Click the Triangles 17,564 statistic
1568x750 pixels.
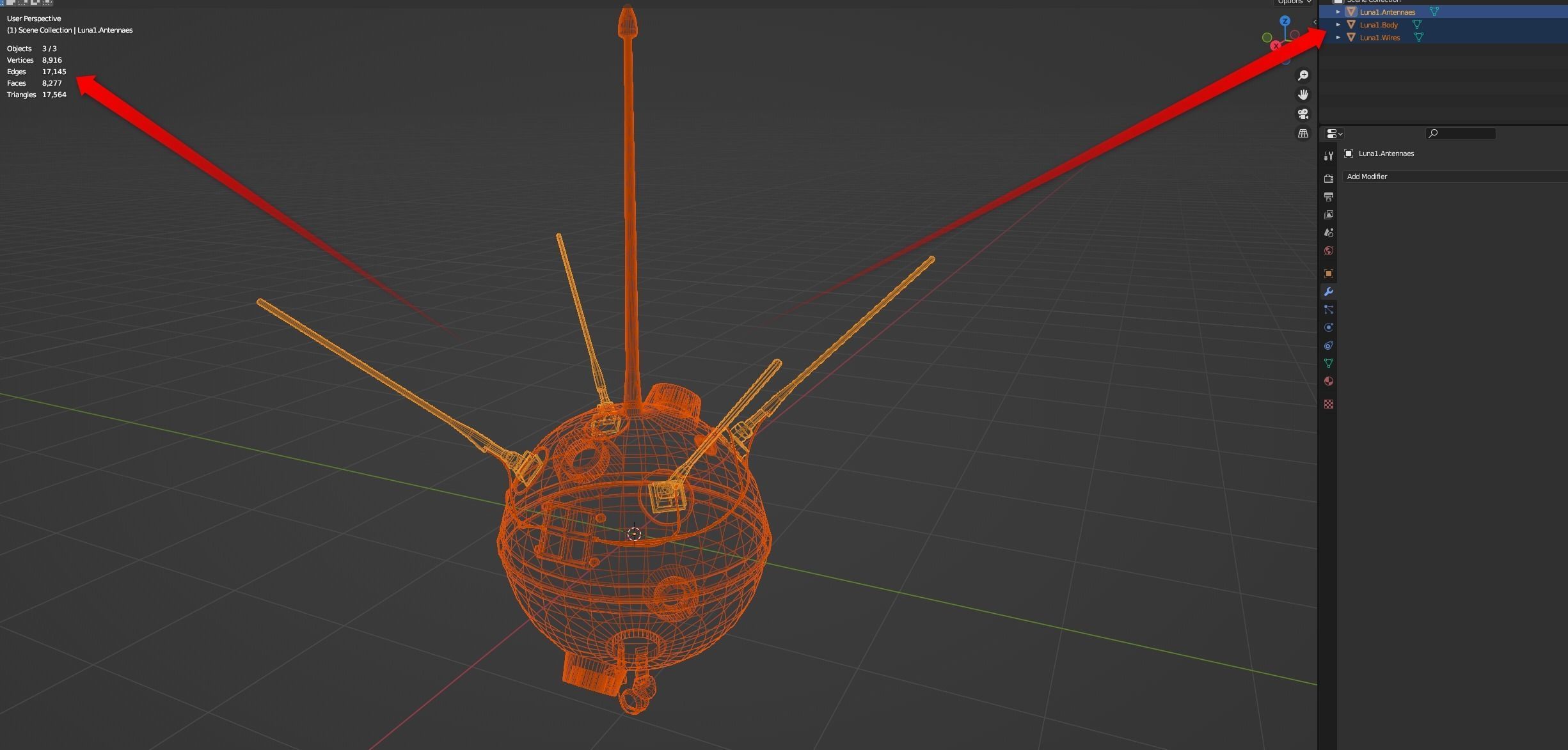point(36,95)
